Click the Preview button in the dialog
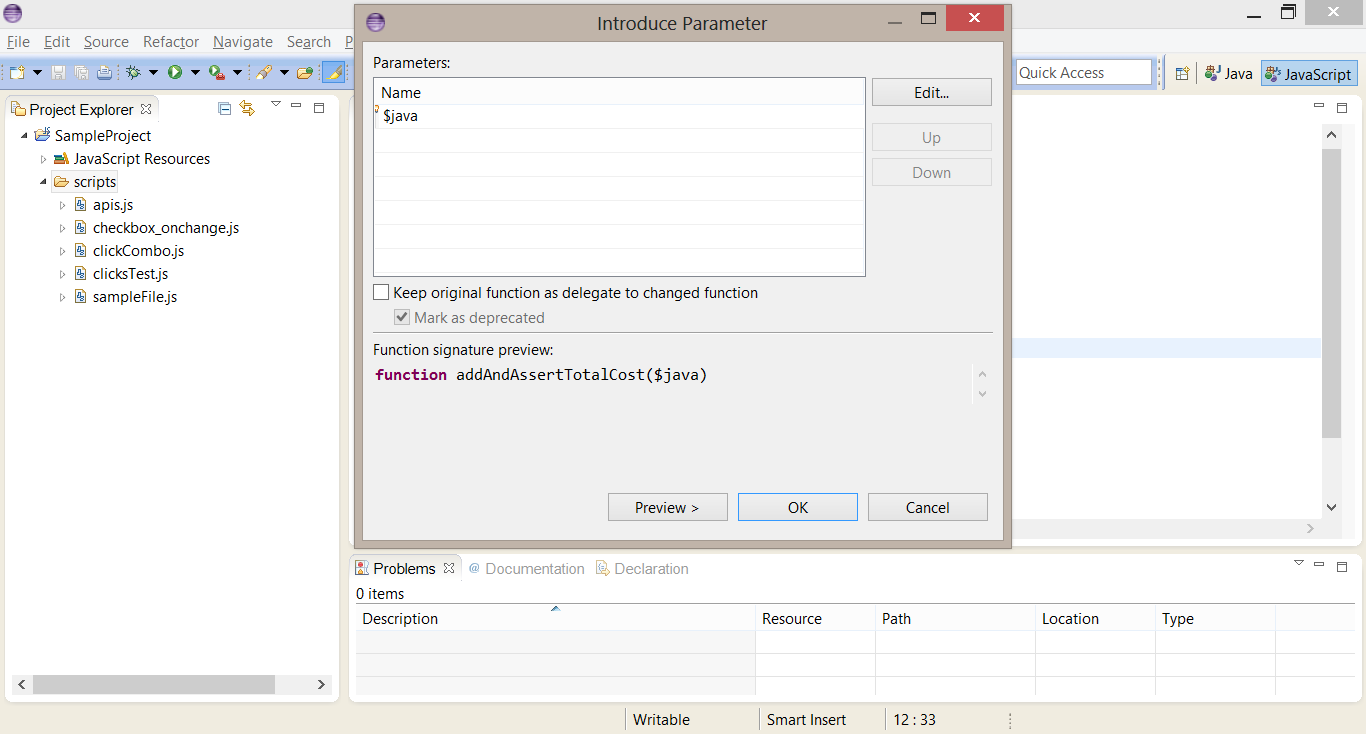 [667, 506]
